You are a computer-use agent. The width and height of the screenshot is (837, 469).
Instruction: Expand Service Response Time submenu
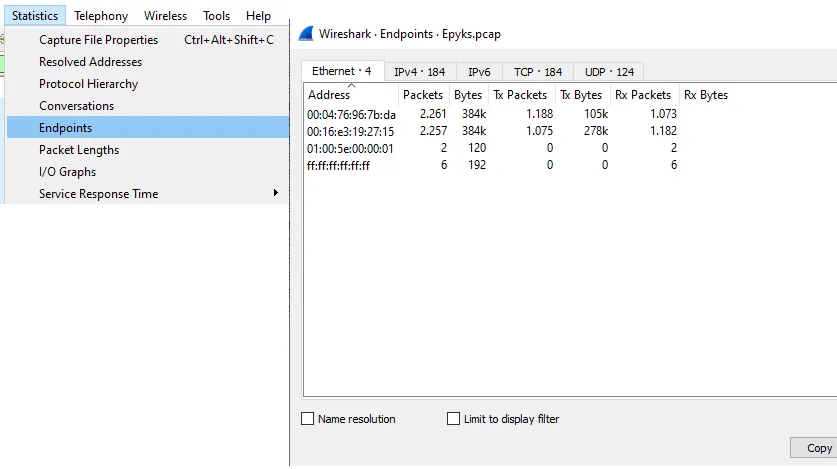click(148, 194)
